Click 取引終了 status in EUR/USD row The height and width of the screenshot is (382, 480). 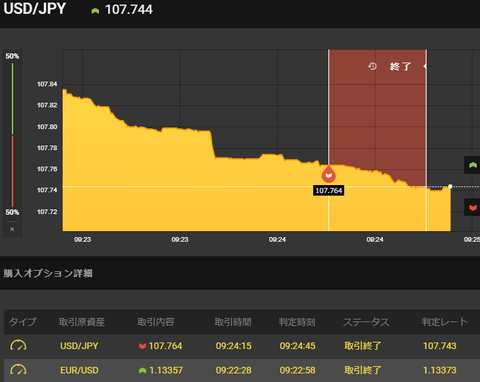coord(362,370)
